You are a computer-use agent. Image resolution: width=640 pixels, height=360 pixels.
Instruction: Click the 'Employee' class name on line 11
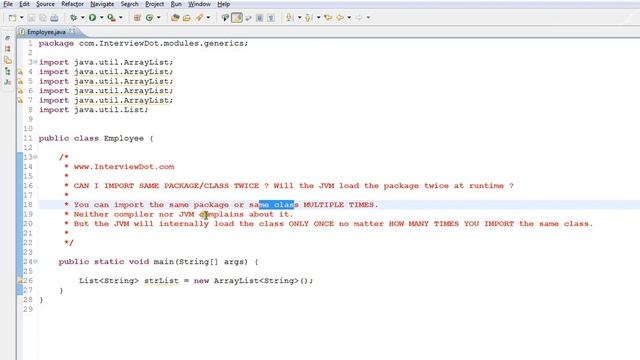(x=124, y=138)
